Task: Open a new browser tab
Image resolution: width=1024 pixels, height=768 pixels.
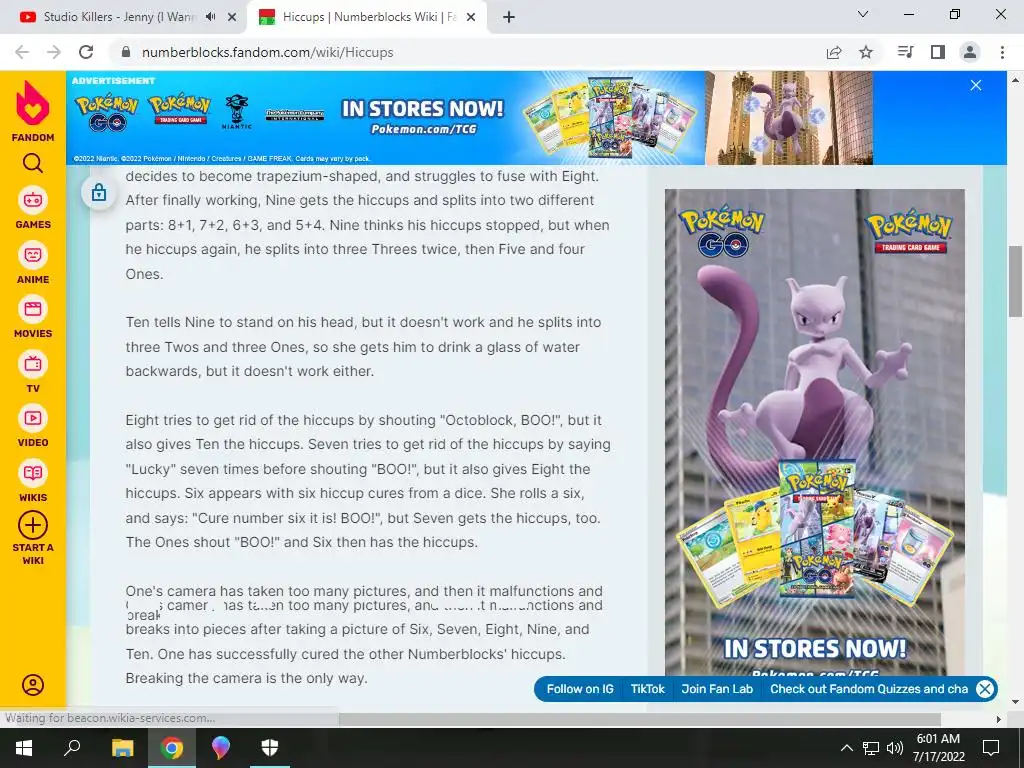Action: [x=509, y=17]
